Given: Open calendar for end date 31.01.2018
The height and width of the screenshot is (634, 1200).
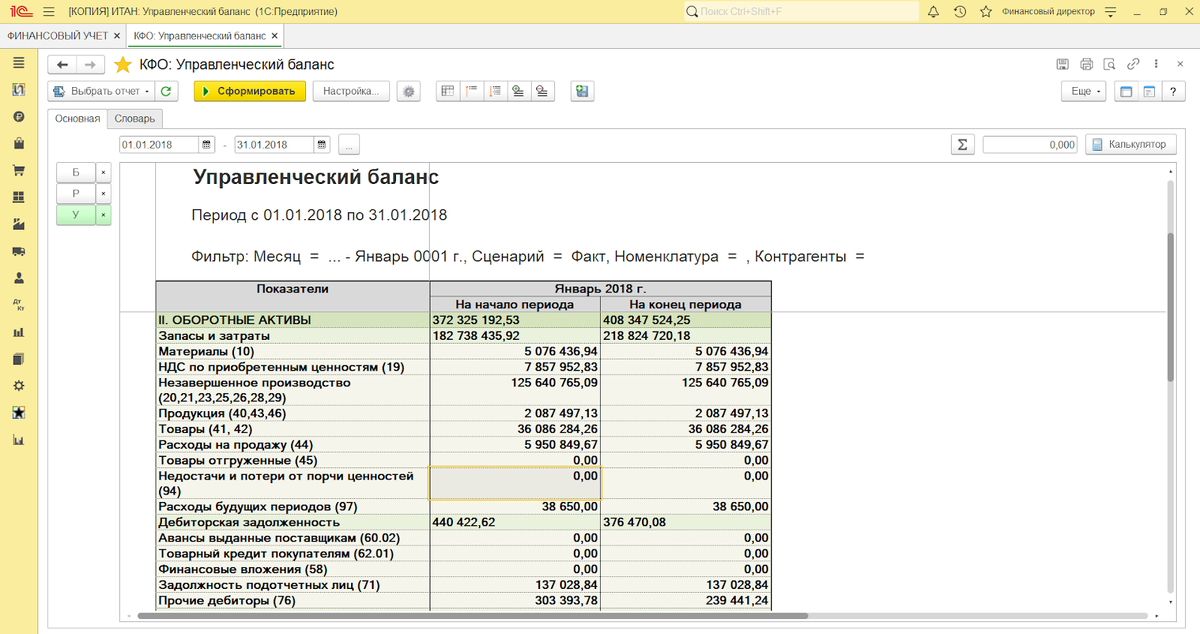Looking at the screenshot, I should click(322, 144).
